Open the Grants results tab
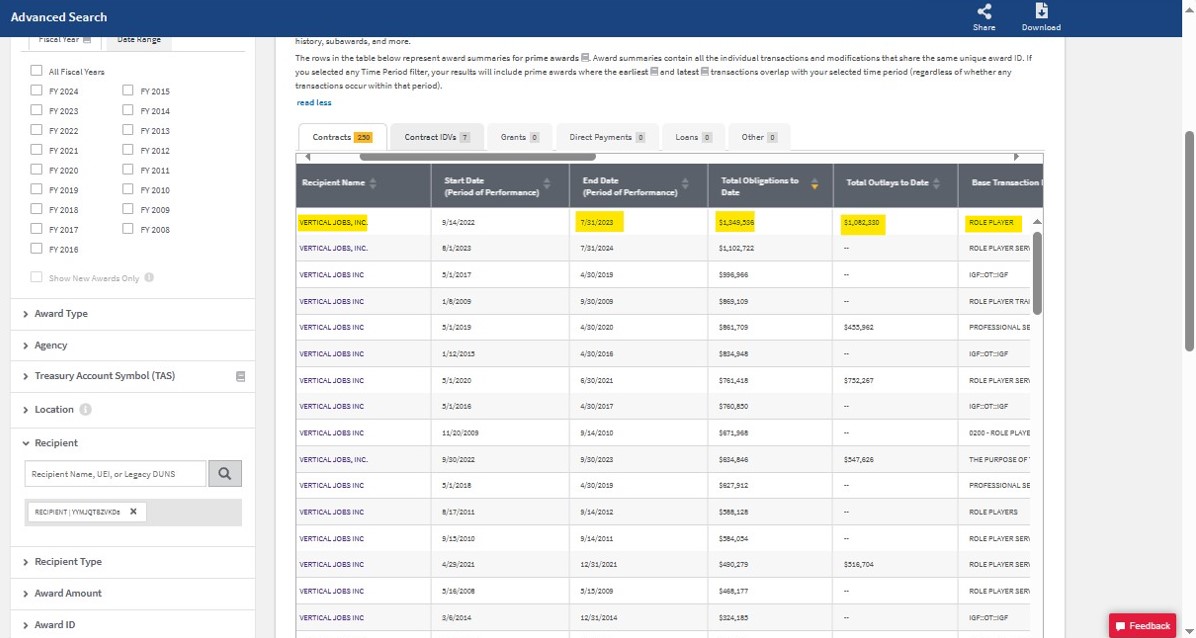The height and width of the screenshot is (638, 1196). pos(519,137)
